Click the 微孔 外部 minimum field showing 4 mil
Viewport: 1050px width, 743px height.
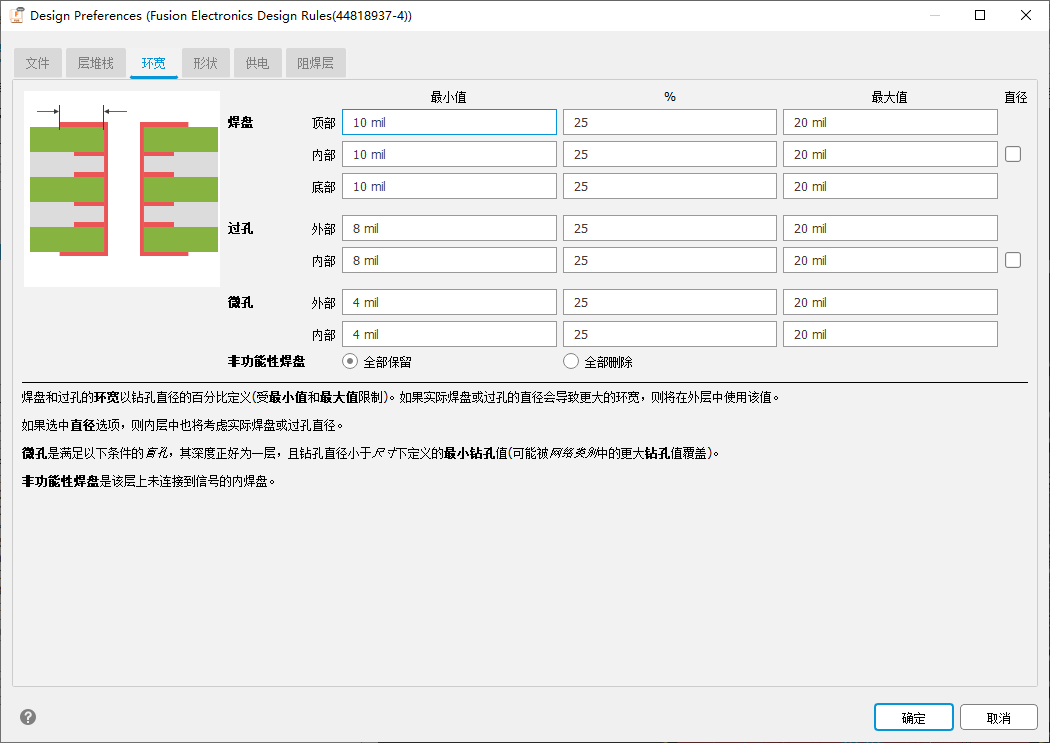pyautogui.click(x=448, y=301)
